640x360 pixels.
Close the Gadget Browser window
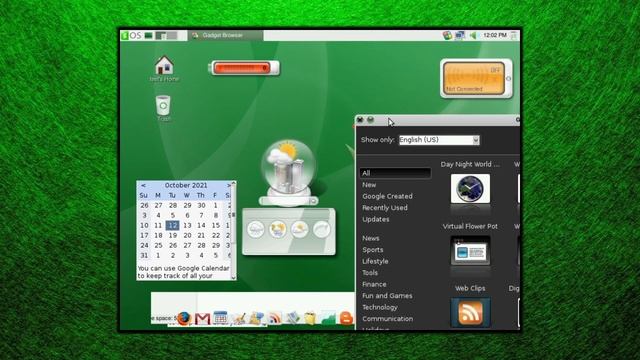click(360, 120)
